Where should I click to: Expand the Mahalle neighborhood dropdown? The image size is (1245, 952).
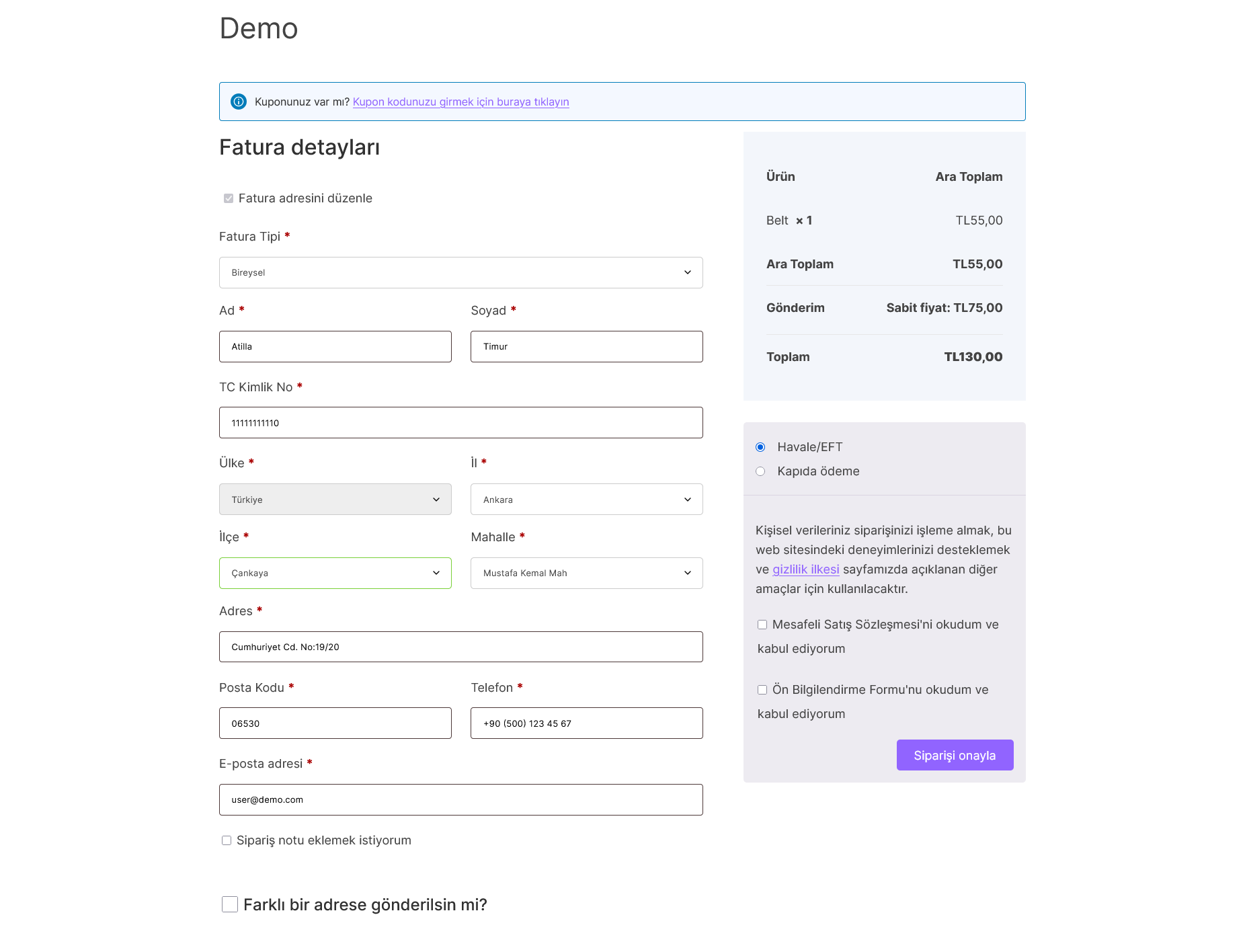587,573
